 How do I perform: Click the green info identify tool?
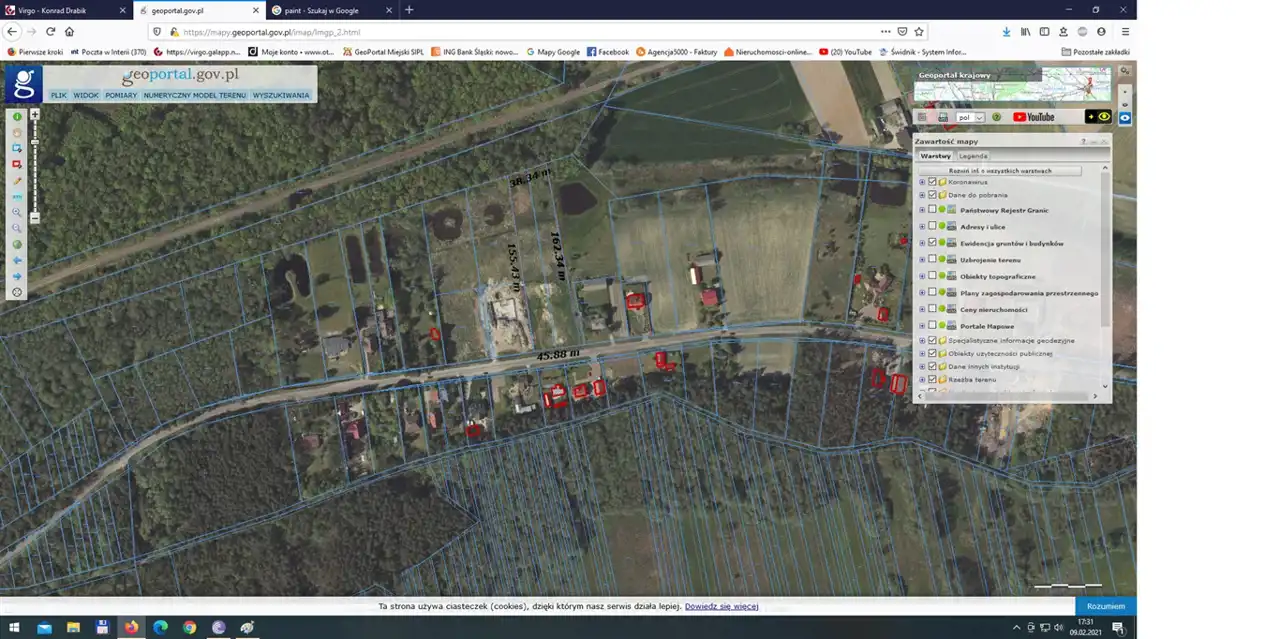pyautogui.click(x=17, y=117)
